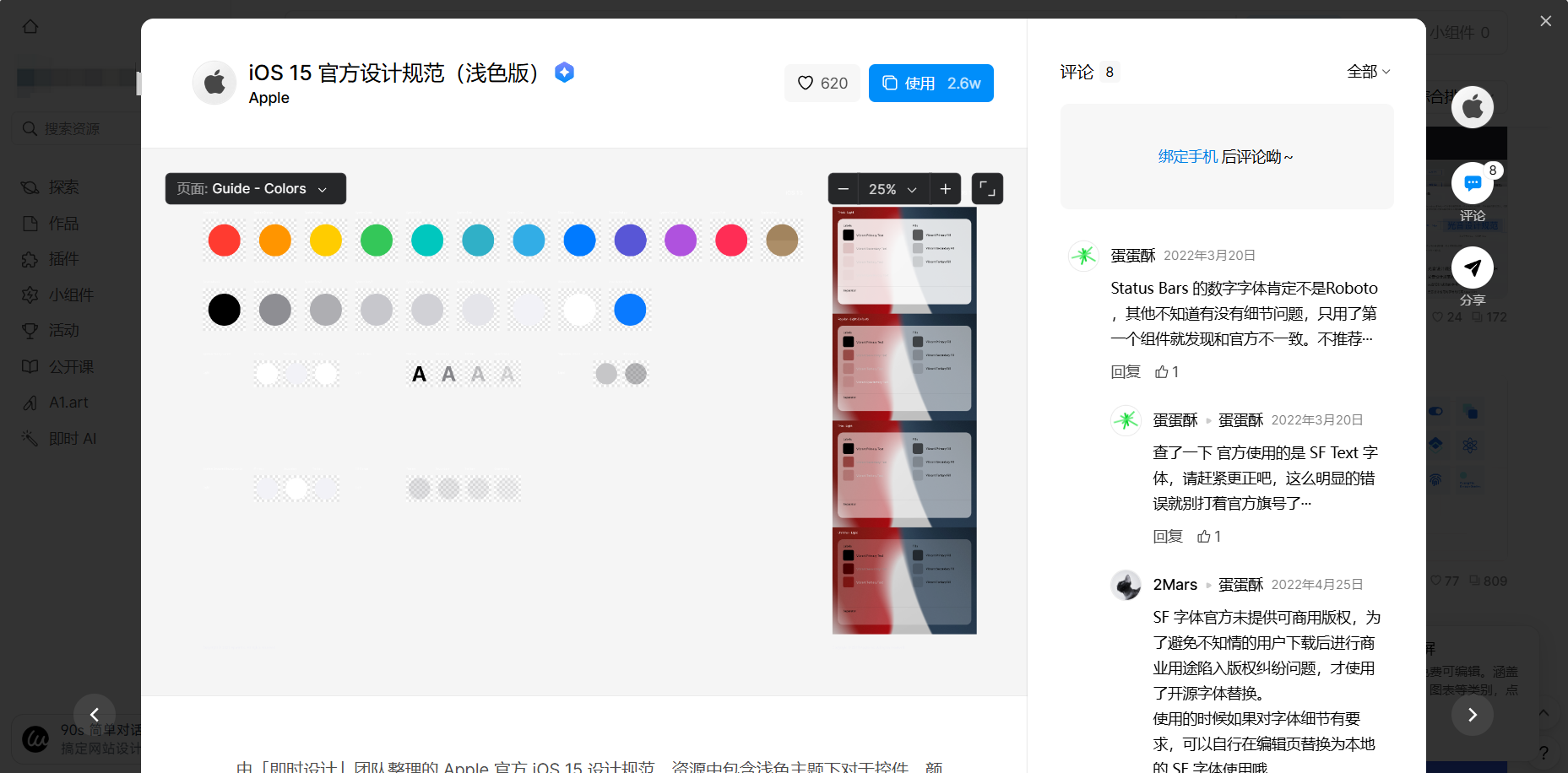The height and width of the screenshot is (773, 1568).
Task: Click the Apple author name under title
Action: click(269, 98)
